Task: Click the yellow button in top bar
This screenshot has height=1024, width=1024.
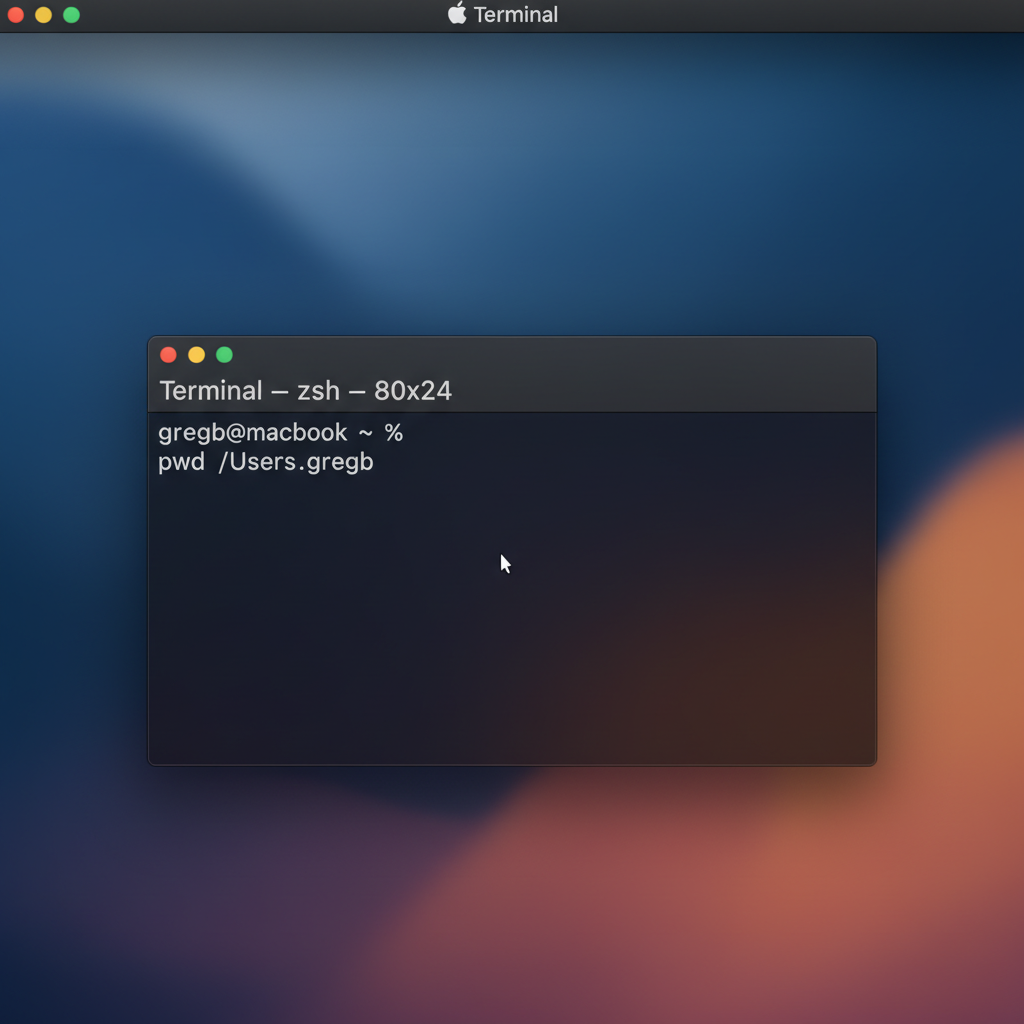Action: point(44,14)
